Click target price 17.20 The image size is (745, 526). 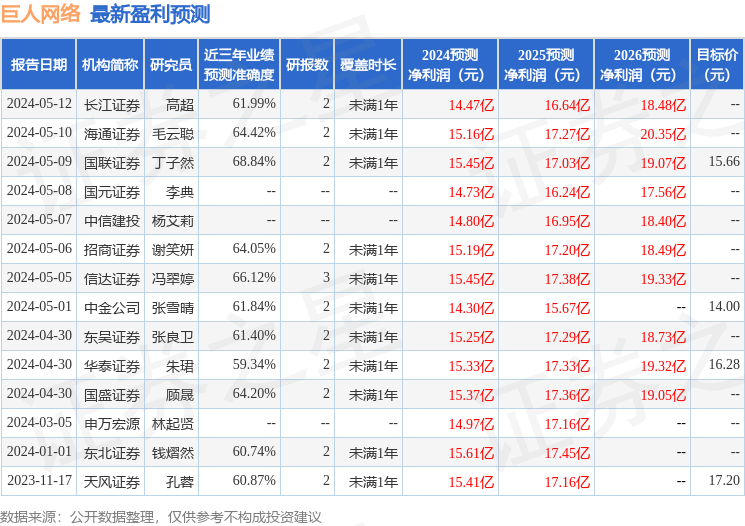(724, 480)
